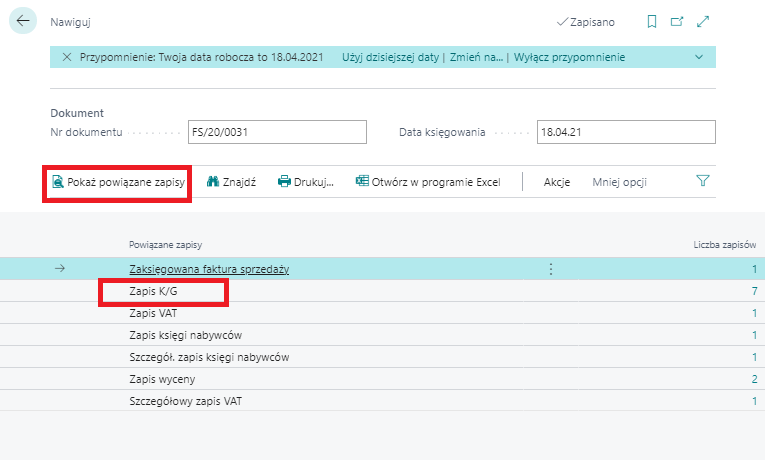
Task: Select the Zapis K/G row
Action: pyautogui.click(x=382, y=291)
